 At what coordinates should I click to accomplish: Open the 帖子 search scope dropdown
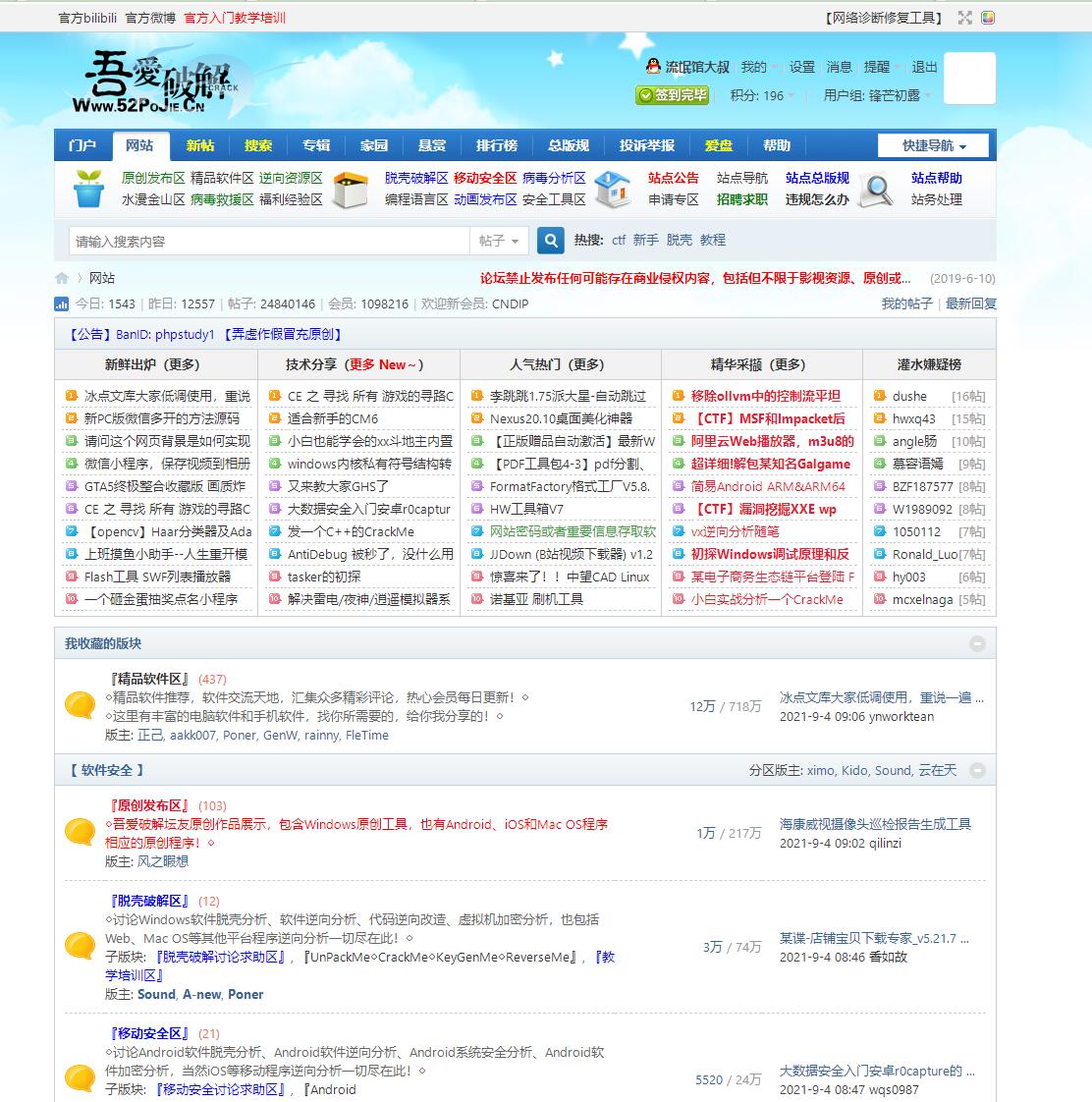coord(499,239)
